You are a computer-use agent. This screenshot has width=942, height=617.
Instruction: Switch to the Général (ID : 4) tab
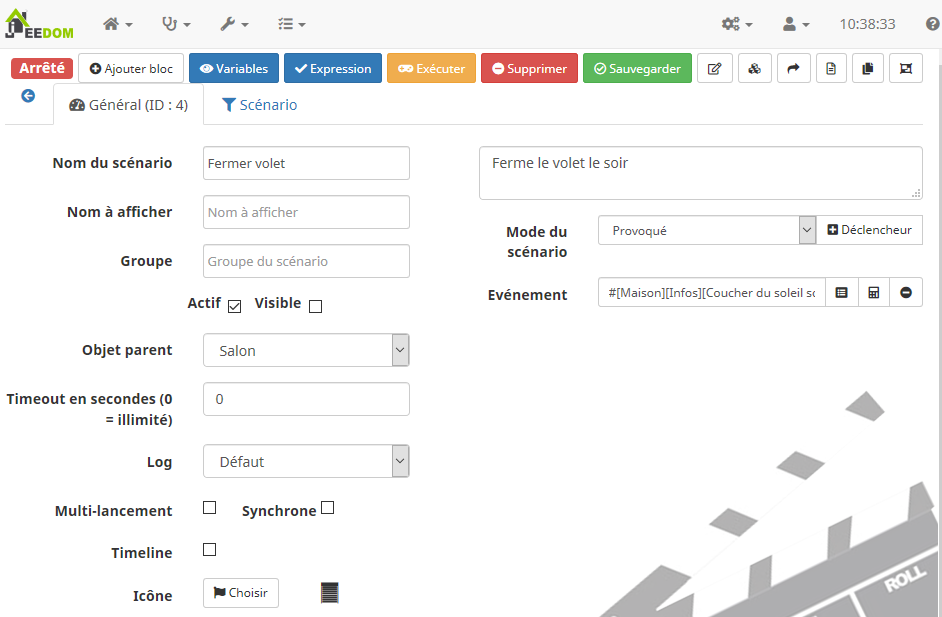pos(129,105)
